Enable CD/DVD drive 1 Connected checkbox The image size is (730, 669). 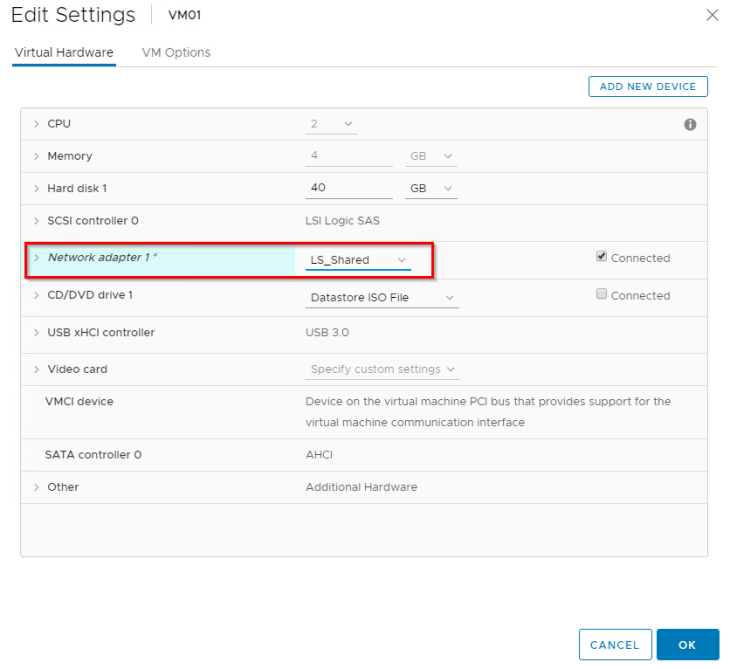point(601,294)
